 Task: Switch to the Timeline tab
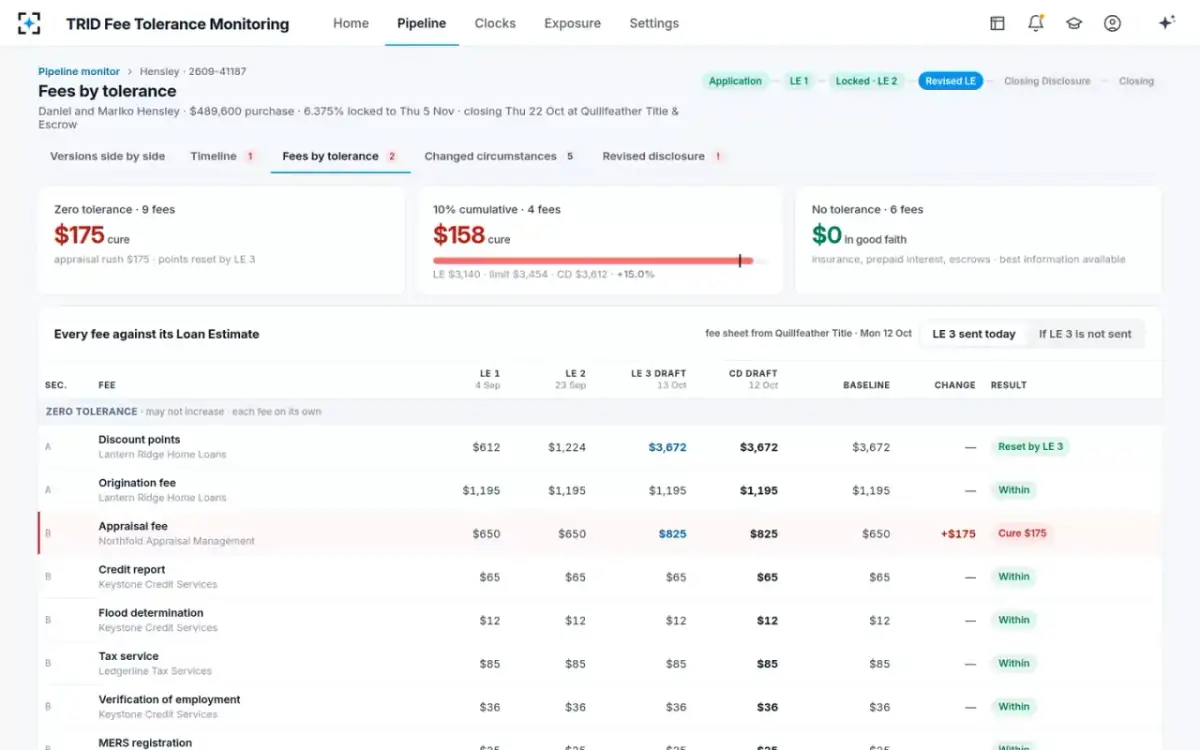pos(223,156)
